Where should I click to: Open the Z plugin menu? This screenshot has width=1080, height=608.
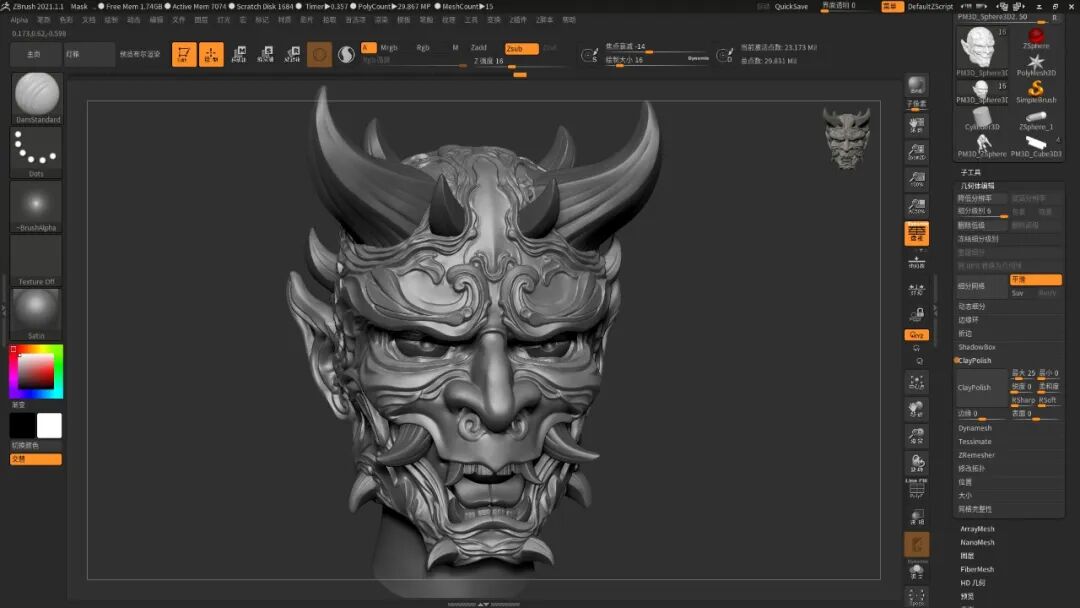tap(518, 20)
